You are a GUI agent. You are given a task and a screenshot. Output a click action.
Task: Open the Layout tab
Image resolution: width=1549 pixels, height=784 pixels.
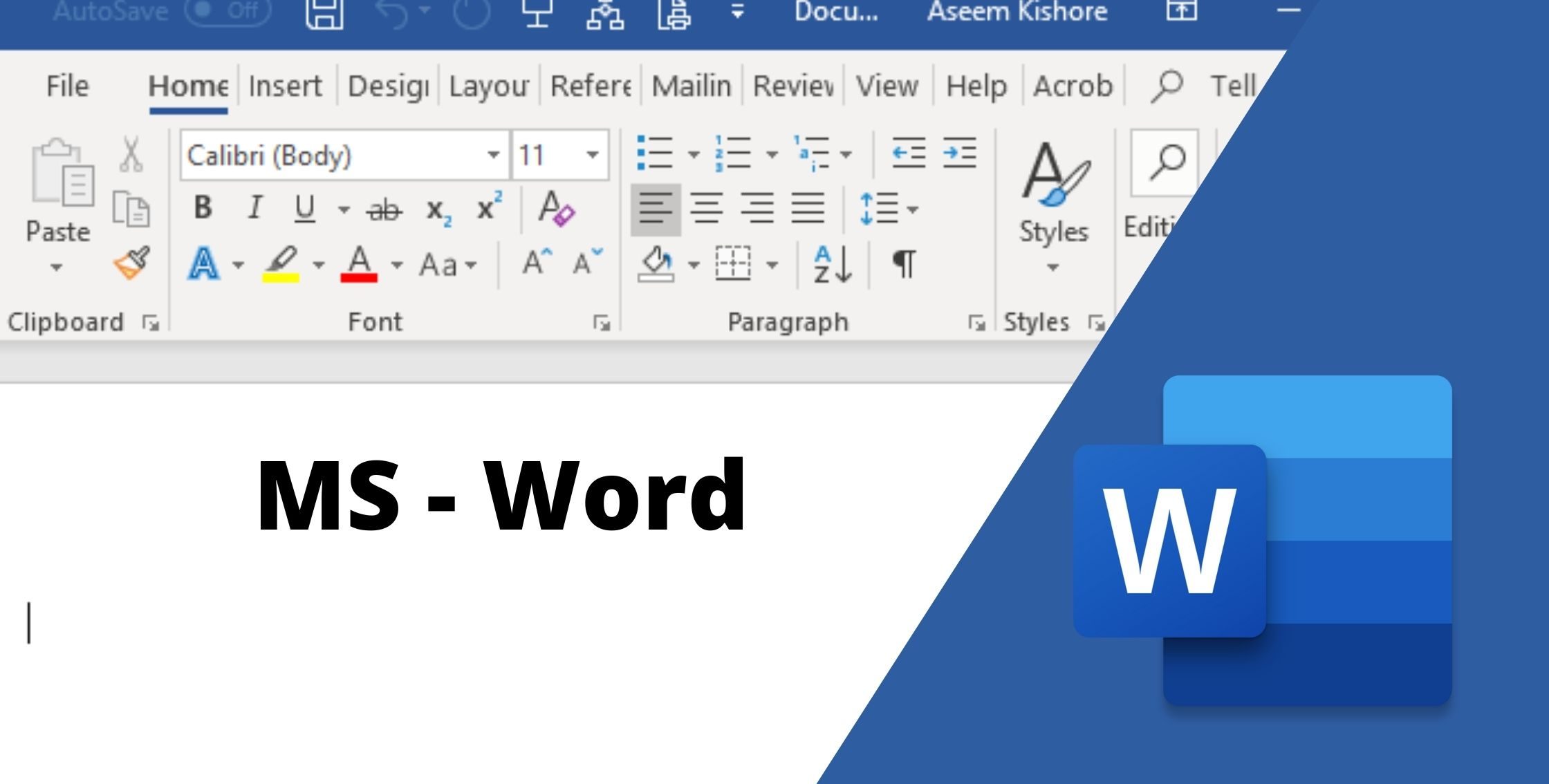point(488,87)
